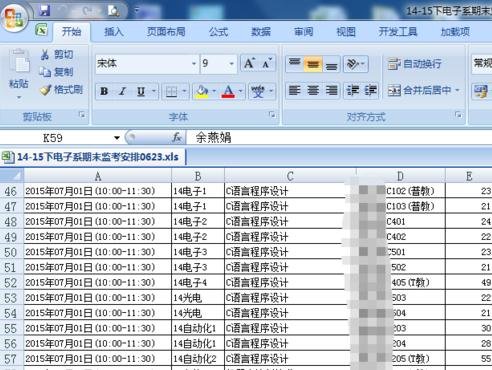Expand the quick access toolbar customize arrow
Screen dimensions: 492x370
point(136,11)
